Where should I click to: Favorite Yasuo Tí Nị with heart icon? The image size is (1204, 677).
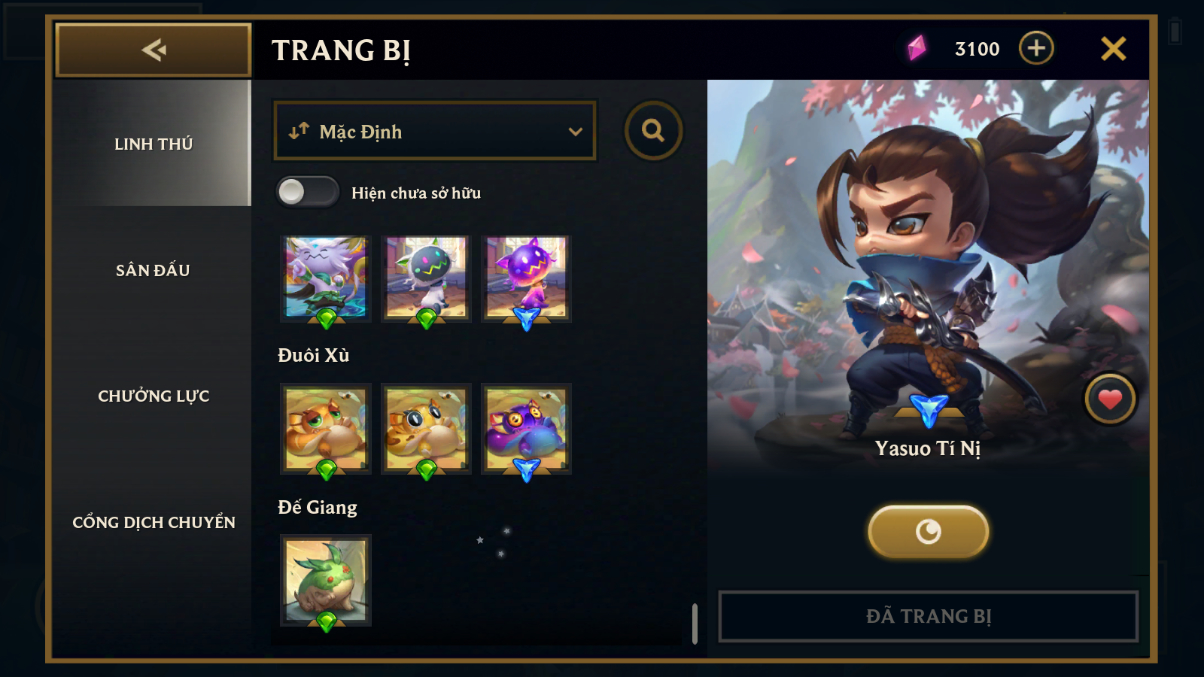coord(1110,399)
